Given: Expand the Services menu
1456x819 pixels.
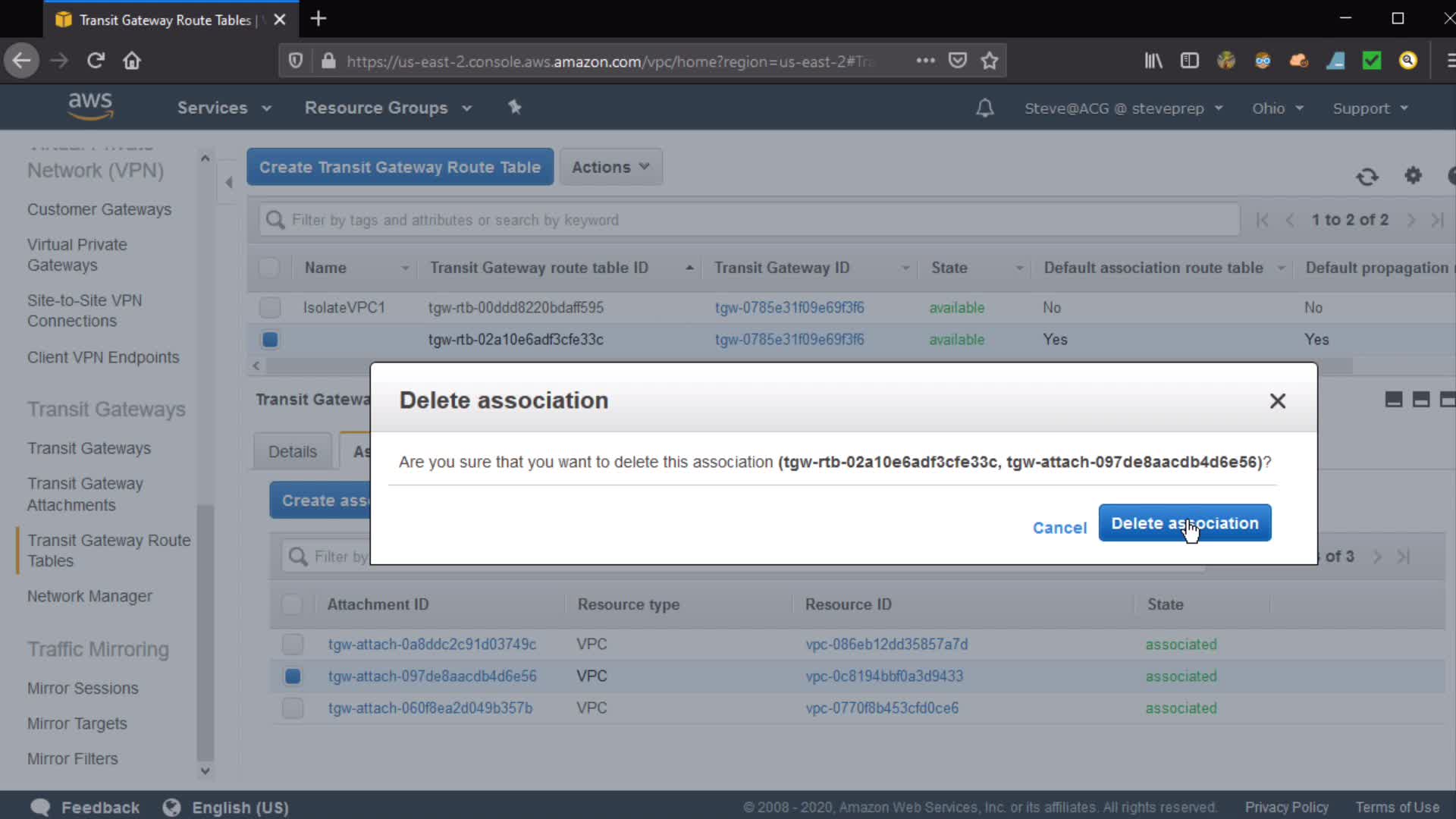Looking at the screenshot, I should 224,108.
